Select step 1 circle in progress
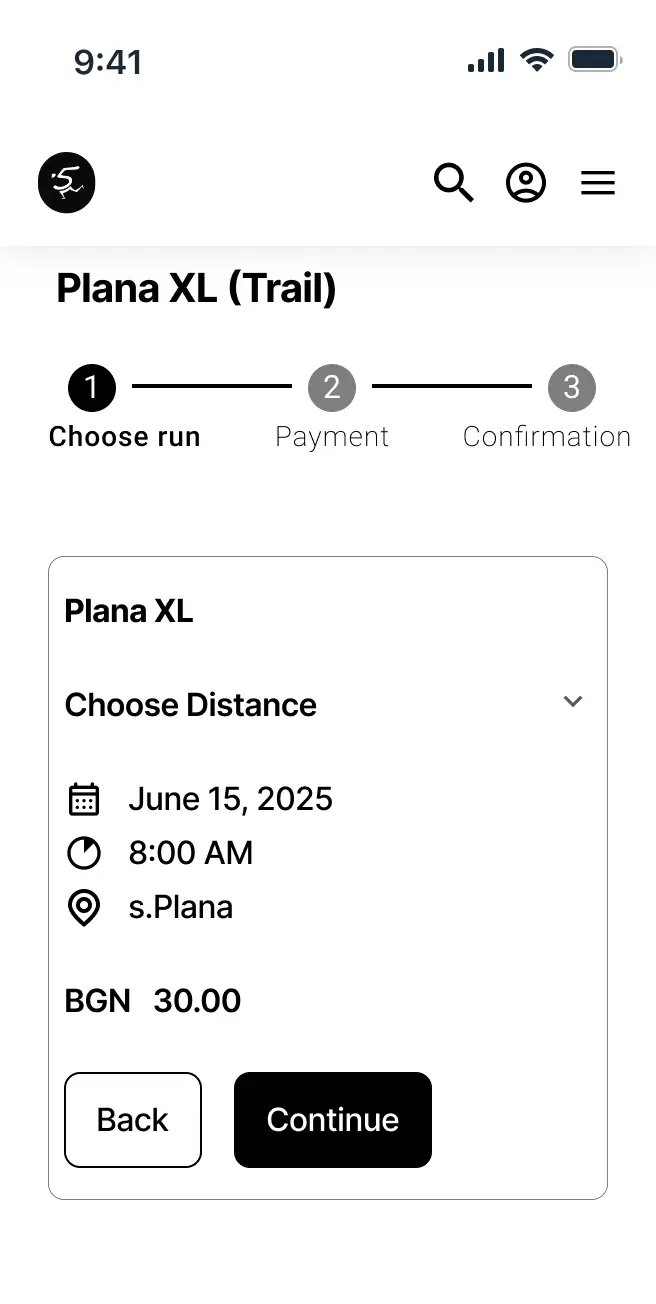The height and width of the screenshot is (1304, 656). [92, 387]
